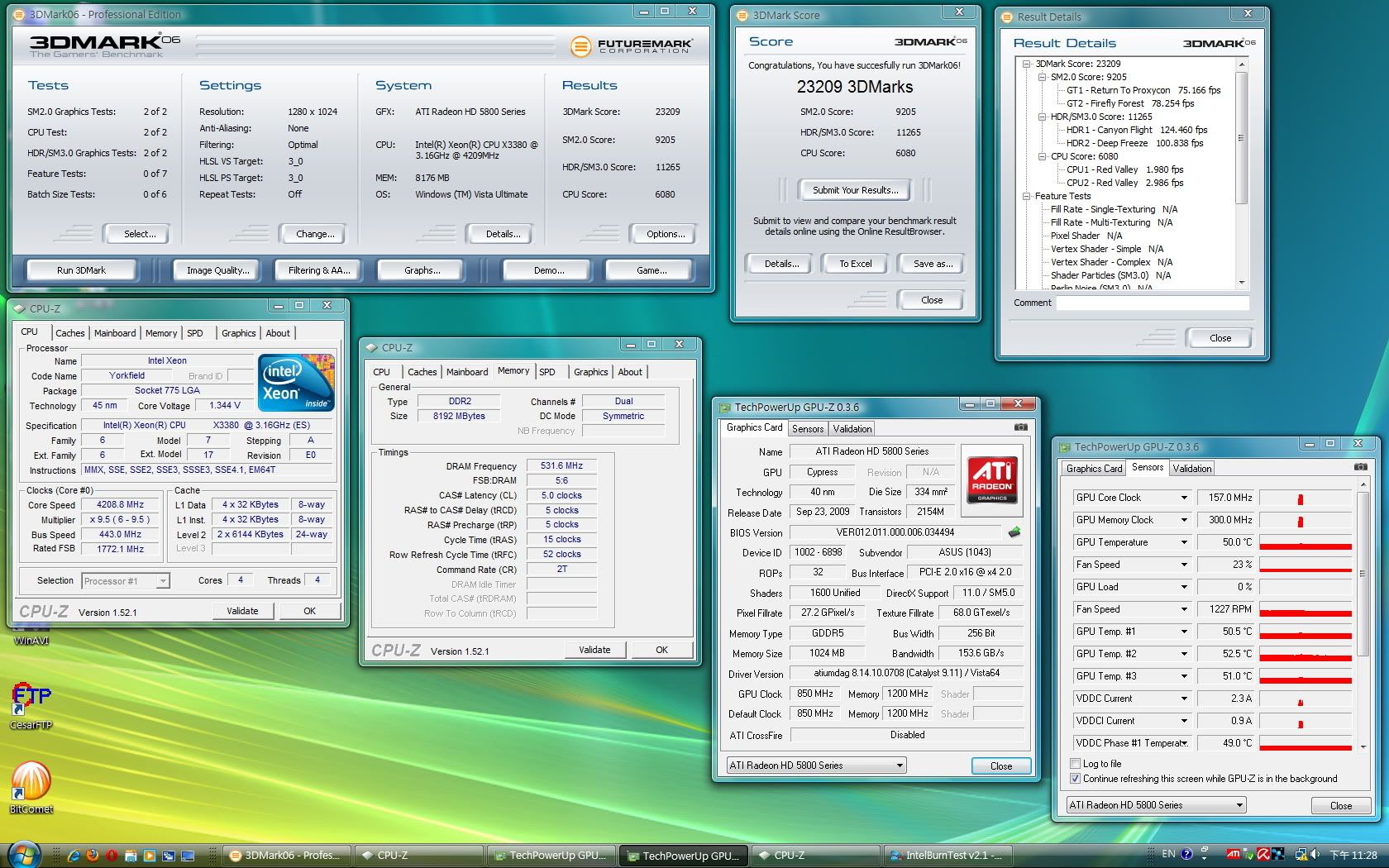Click the GPU-Z Graphics Card screenshot camera icon
Image resolution: width=1389 pixels, height=868 pixels.
pyautogui.click(x=1021, y=427)
